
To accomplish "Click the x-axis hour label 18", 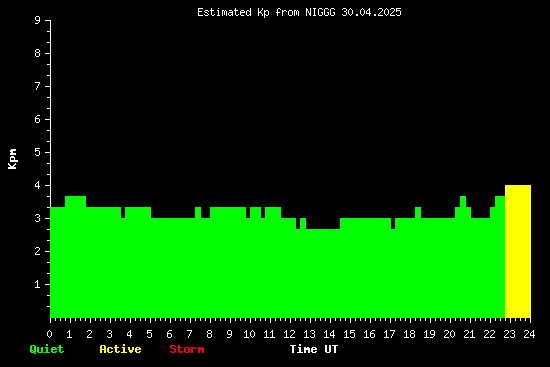I will pyautogui.click(x=409, y=334).
